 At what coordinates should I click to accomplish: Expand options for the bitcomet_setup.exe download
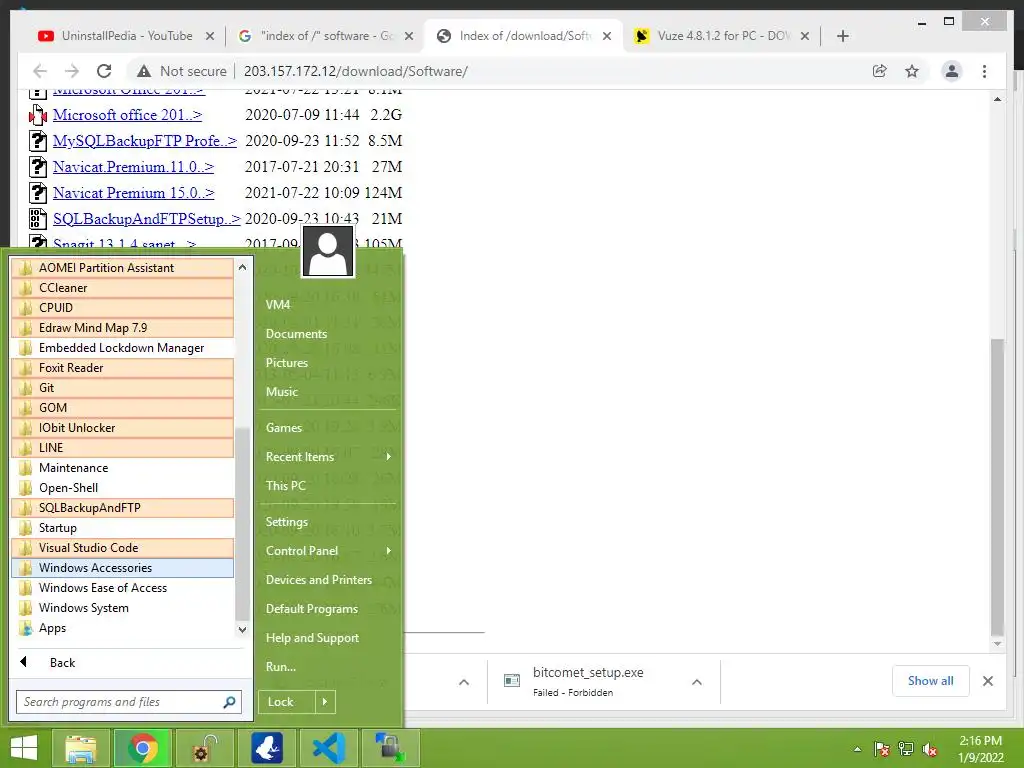(x=697, y=682)
